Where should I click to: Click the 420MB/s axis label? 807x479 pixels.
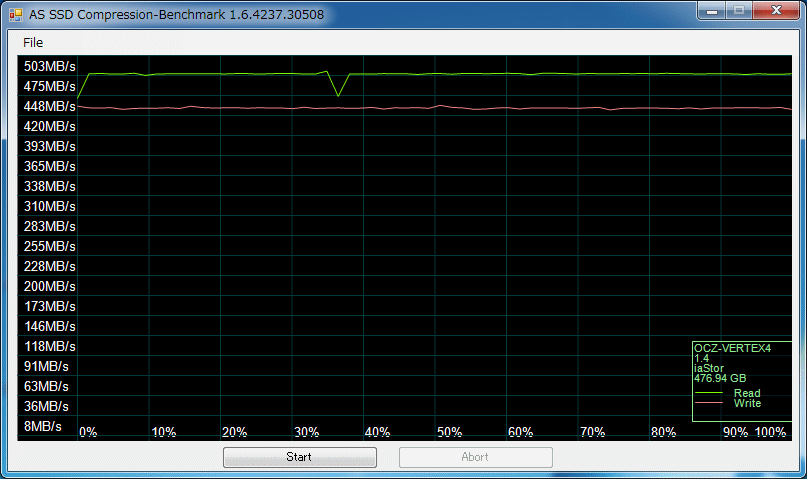pos(49,127)
